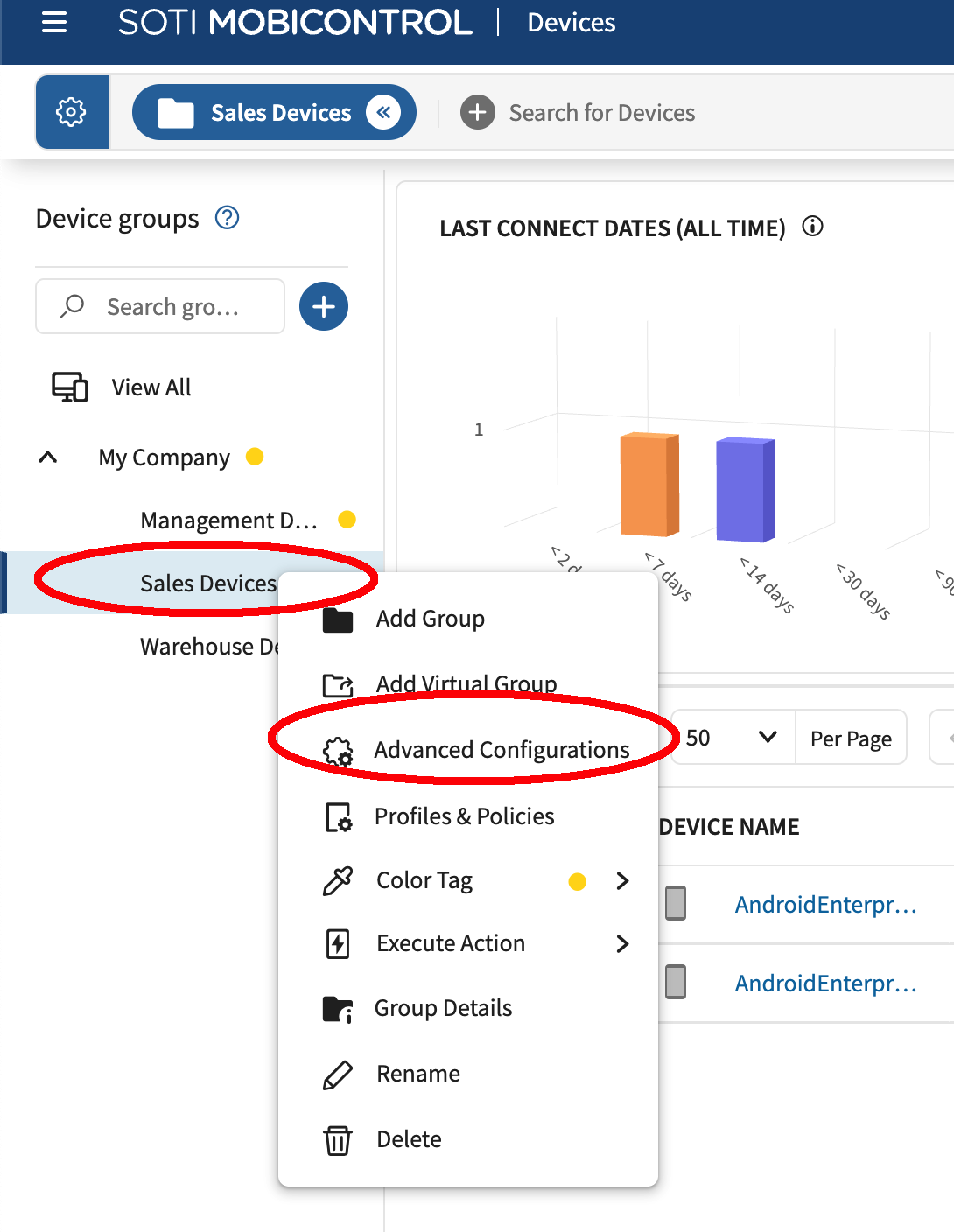Open the first AndroidEnterpr... device link
This screenshot has width=954, height=1232.
[826, 905]
